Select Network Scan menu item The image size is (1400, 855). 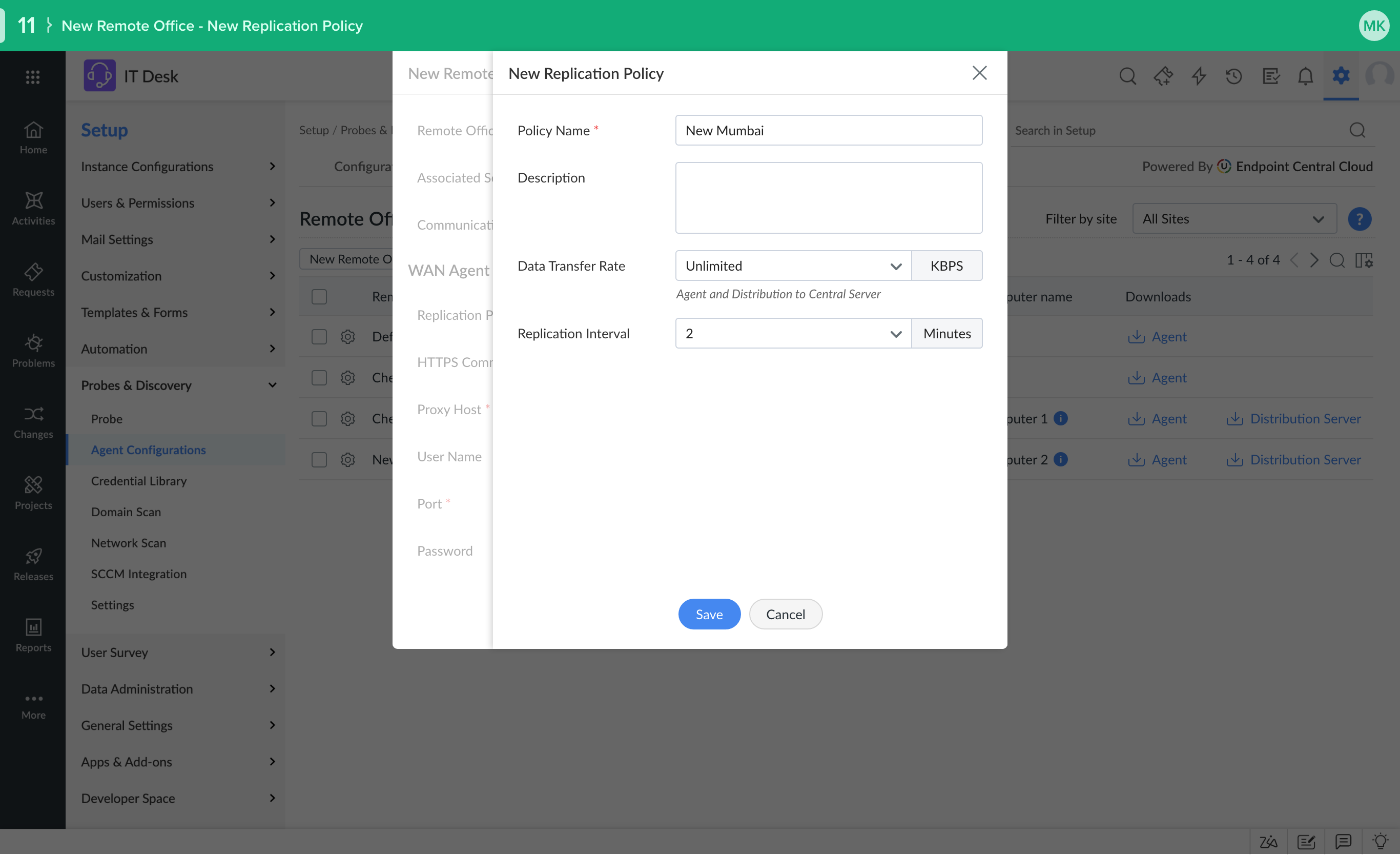coord(129,543)
